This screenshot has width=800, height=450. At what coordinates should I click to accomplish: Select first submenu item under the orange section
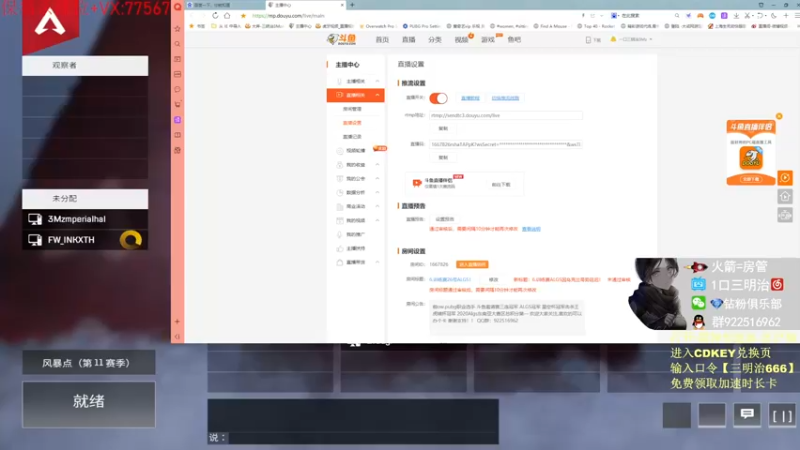(x=352, y=109)
